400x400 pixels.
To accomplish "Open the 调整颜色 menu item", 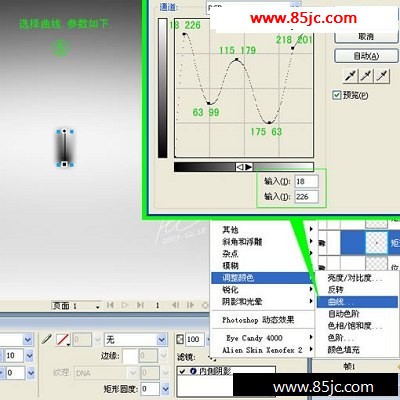I will (262, 278).
